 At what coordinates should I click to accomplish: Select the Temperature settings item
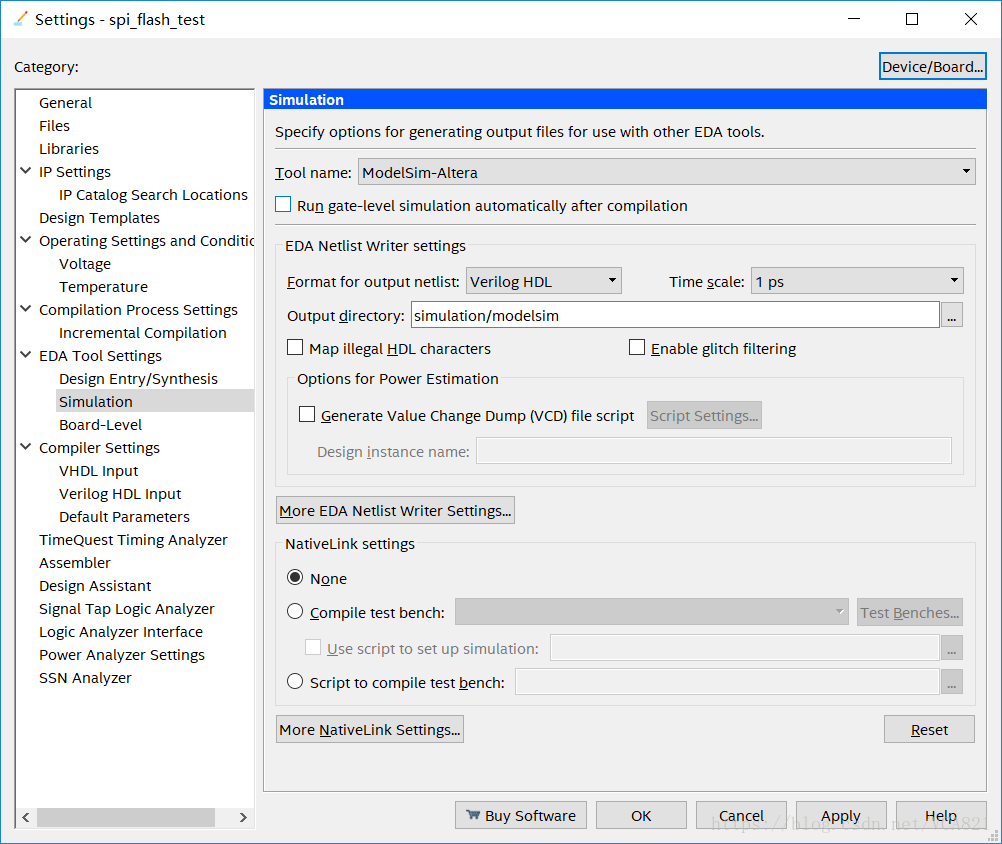(x=104, y=287)
